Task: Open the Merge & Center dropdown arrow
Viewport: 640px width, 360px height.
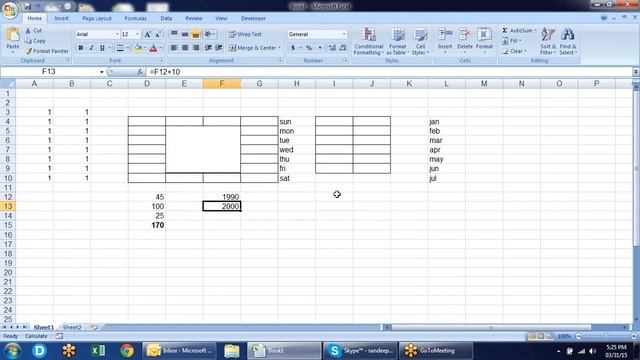Action: pos(280,48)
